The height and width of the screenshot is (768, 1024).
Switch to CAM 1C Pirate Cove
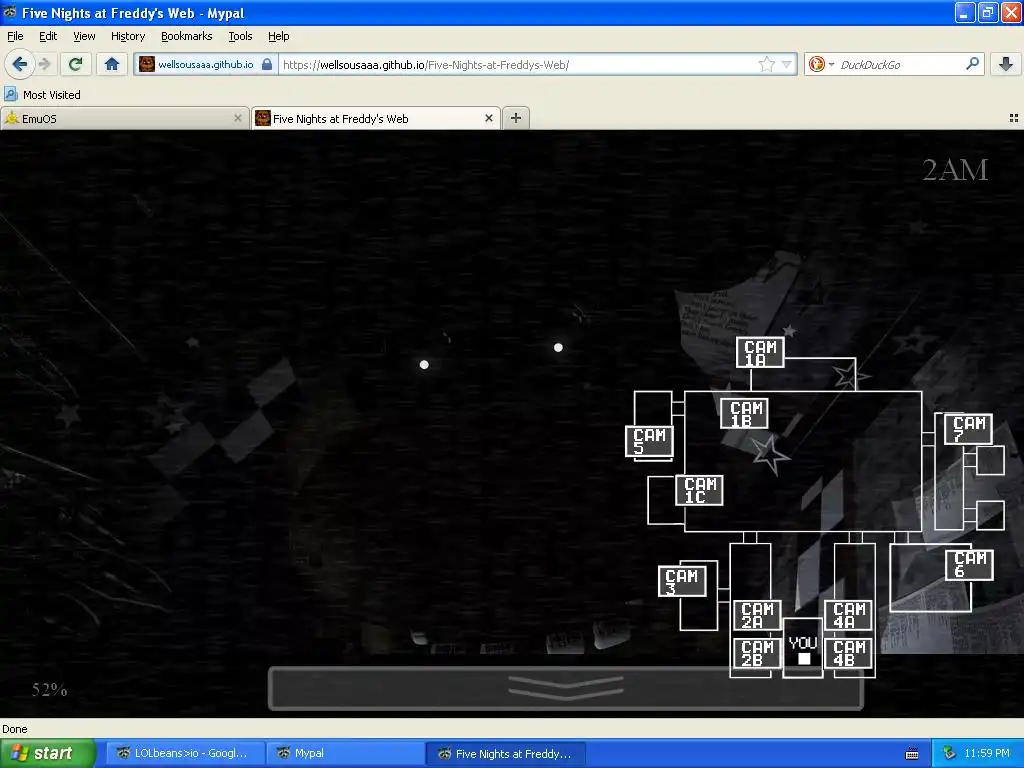point(699,490)
